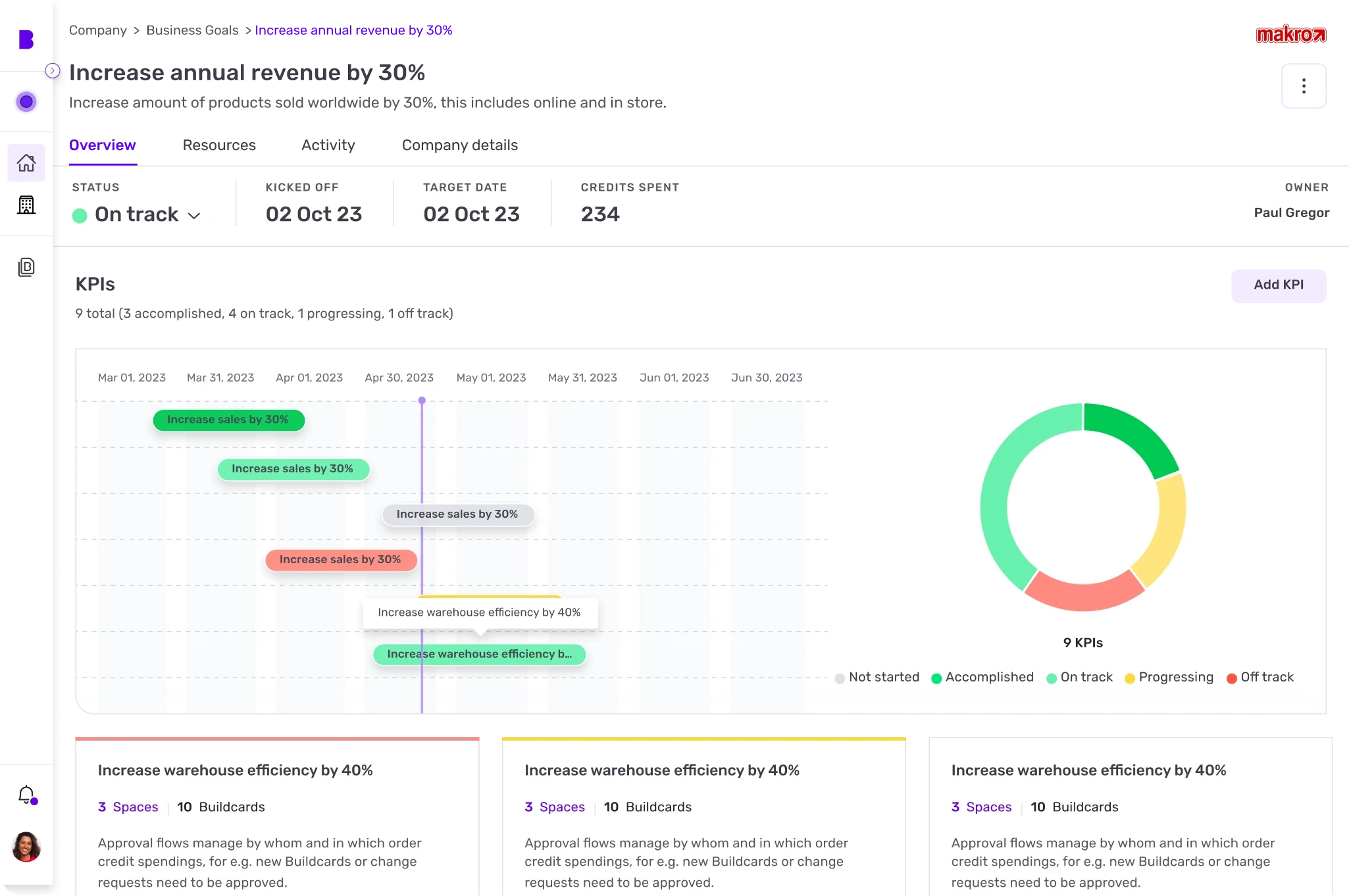Switch to the Overview tab

(103, 145)
